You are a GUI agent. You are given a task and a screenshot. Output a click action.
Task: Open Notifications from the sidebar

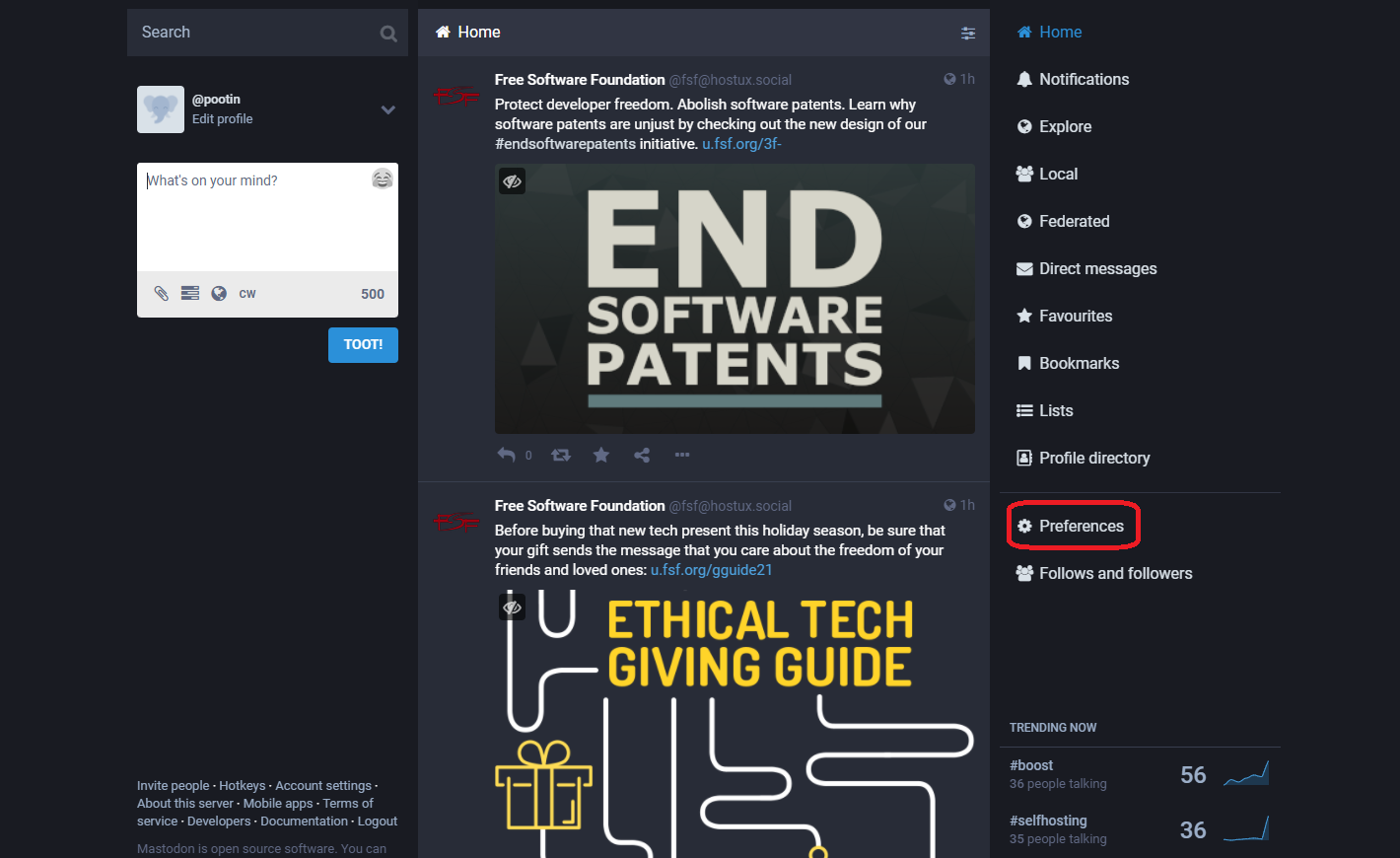click(1084, 79)
